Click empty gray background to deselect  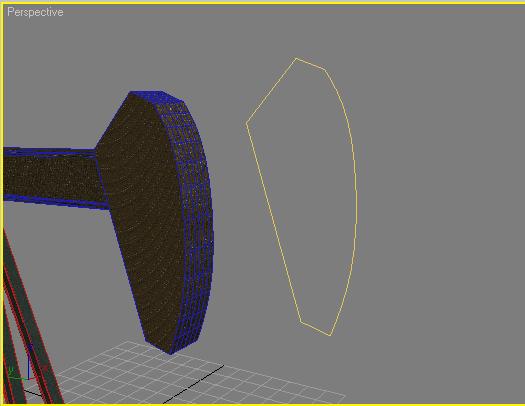click(435, 167)
